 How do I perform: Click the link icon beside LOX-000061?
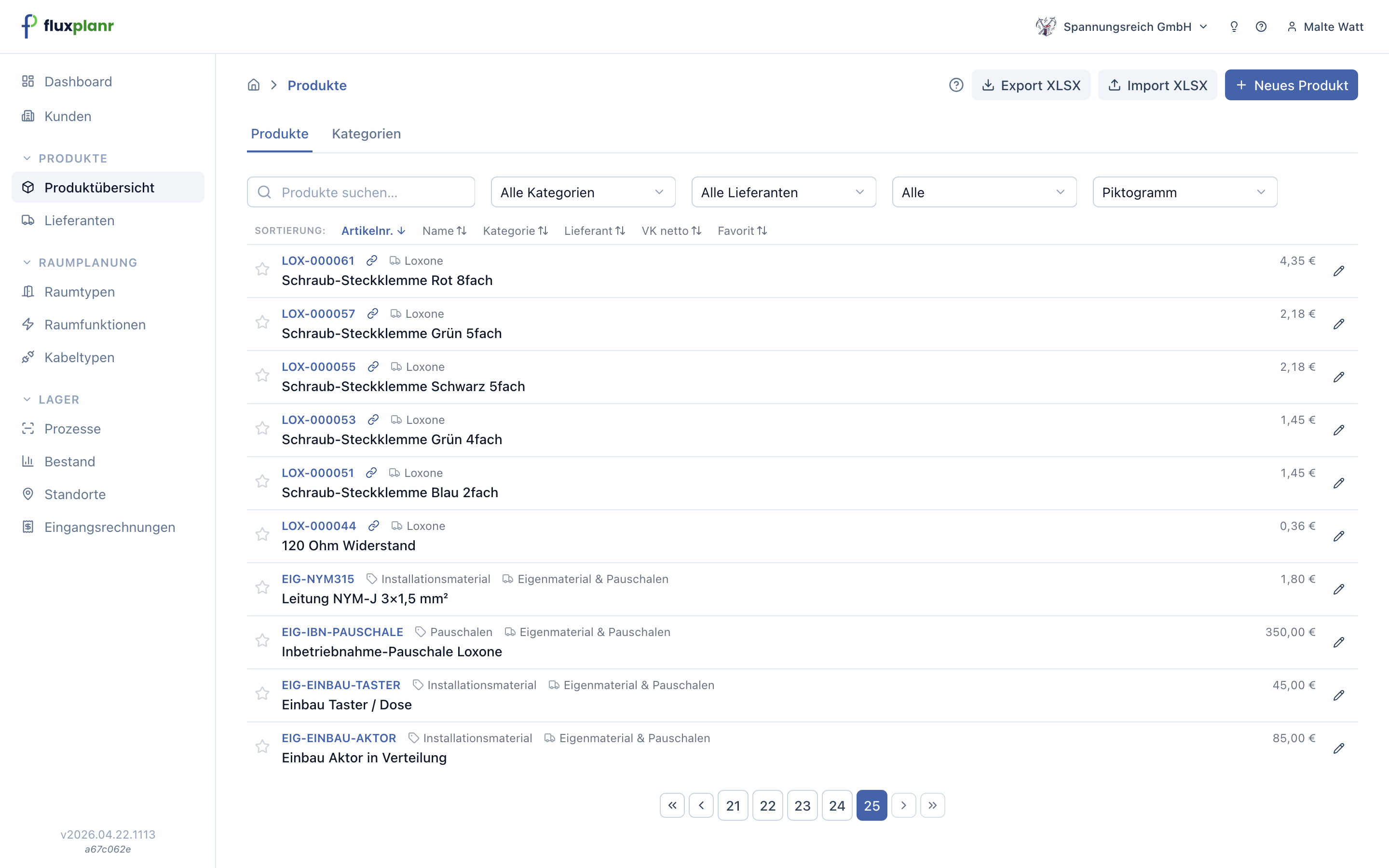(x=371, y=260)
